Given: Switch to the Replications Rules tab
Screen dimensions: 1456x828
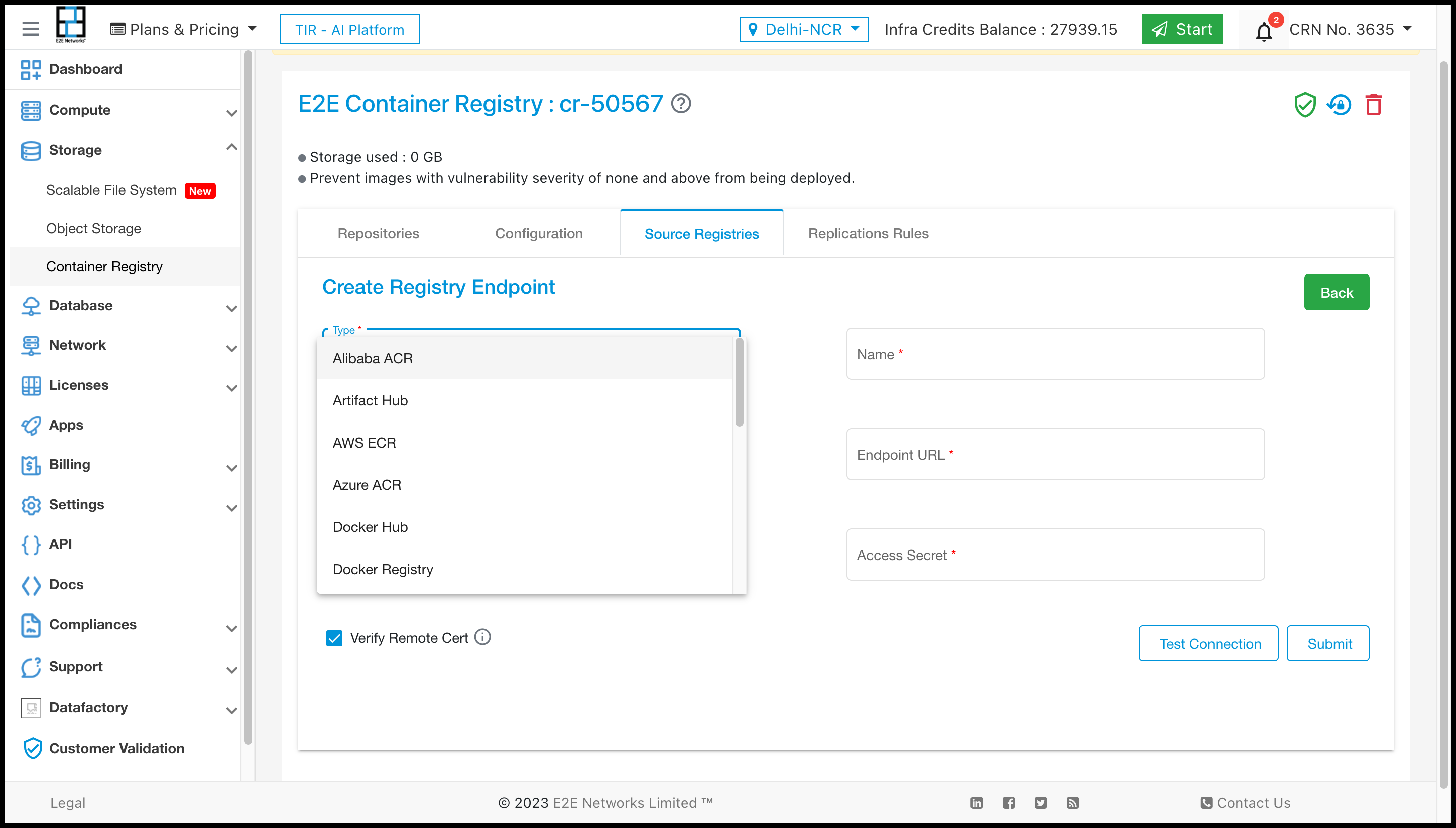Looking at the screenshot, I should [868, 234].
